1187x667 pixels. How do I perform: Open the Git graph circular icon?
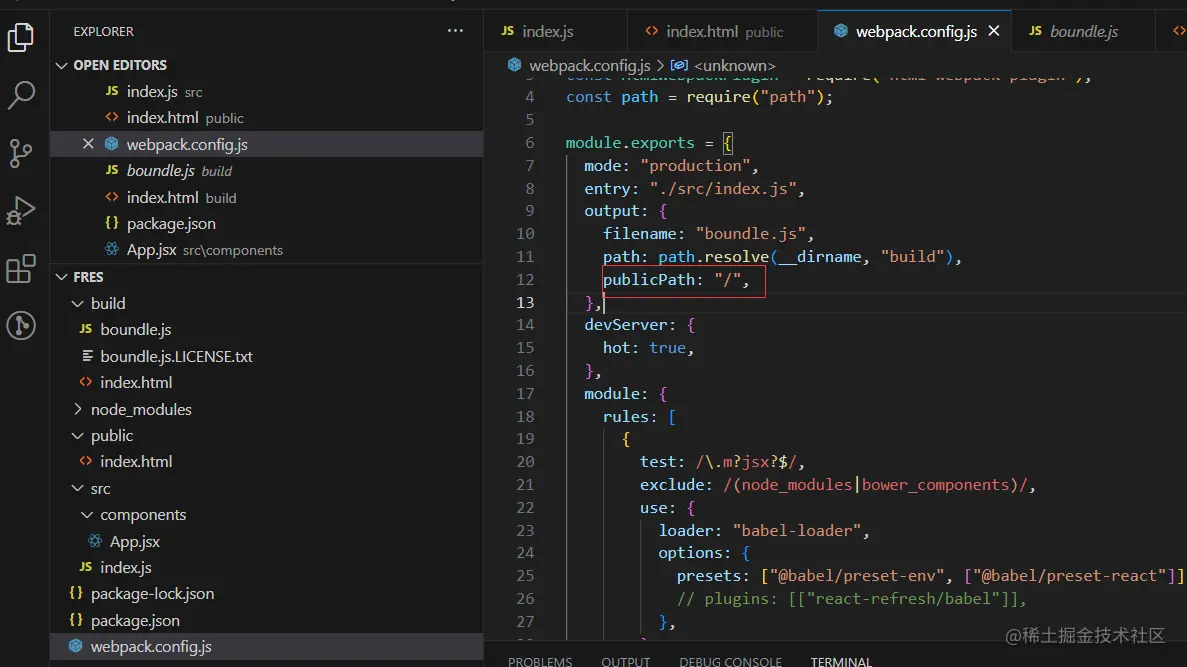20,326
